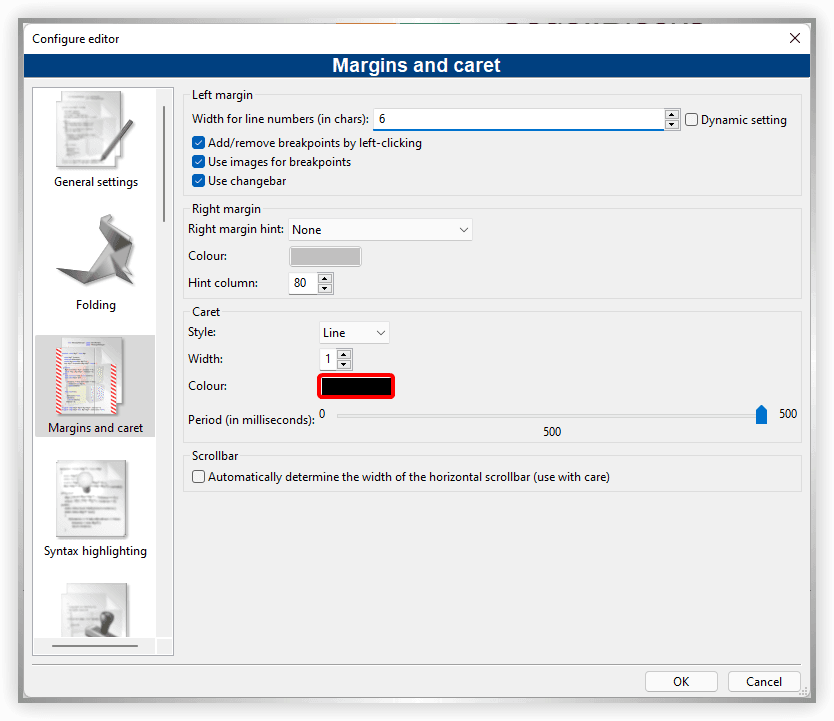Enable the Dynamic setting checkbox

click(x=691, y=119)
